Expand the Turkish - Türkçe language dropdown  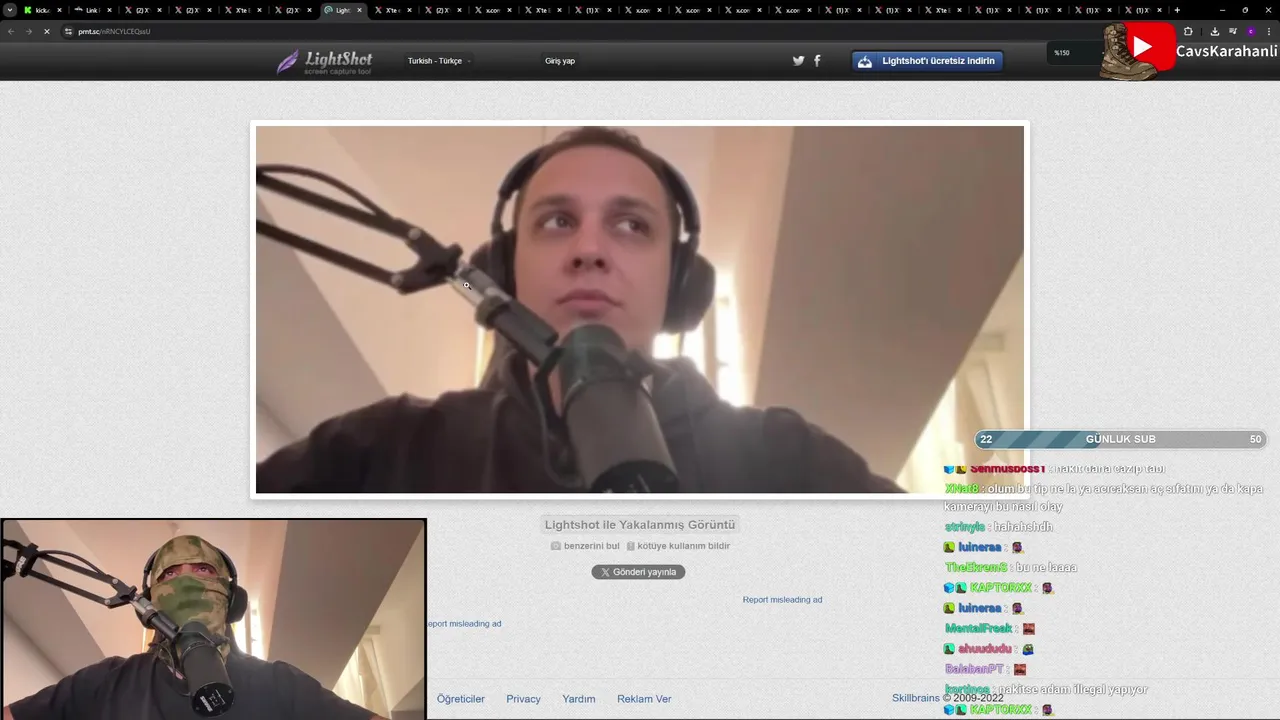click(x=438, y=61)
